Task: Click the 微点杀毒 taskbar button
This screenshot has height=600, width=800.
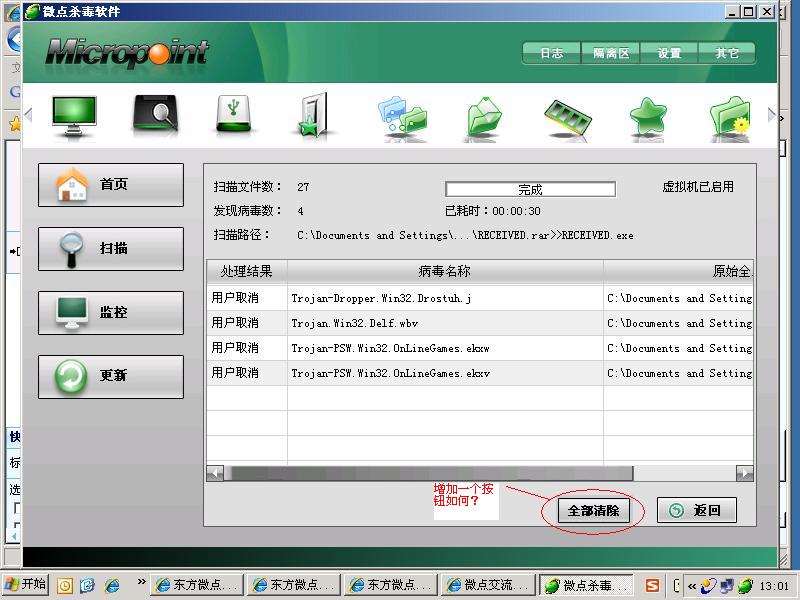Action: pos(586,585)
